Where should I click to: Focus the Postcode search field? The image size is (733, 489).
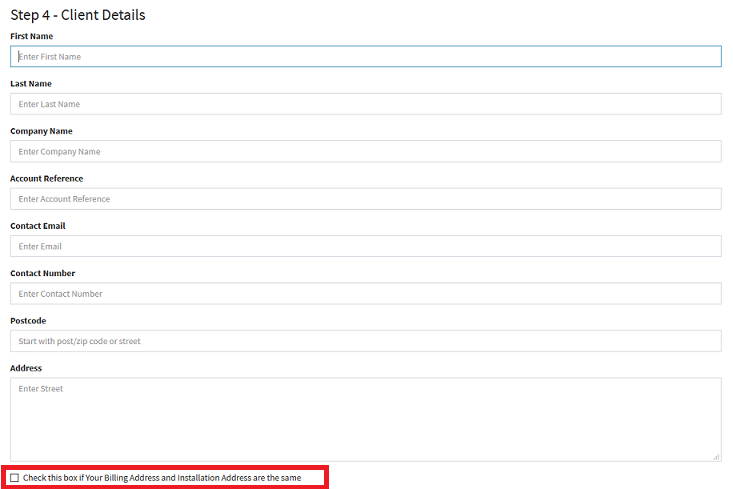click(366, 341)
